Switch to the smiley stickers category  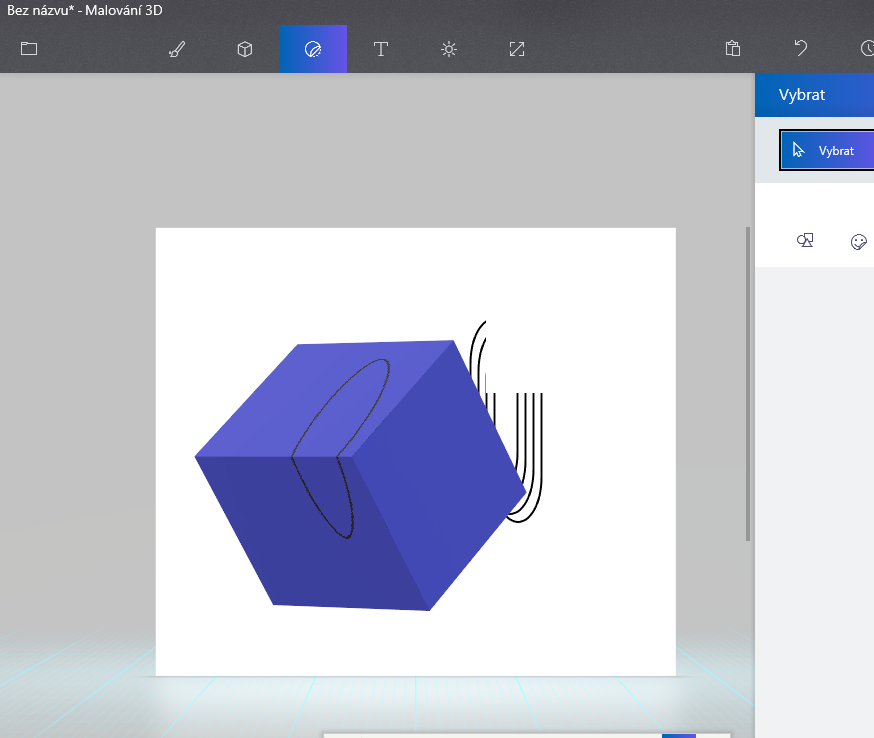pos(859,241)
